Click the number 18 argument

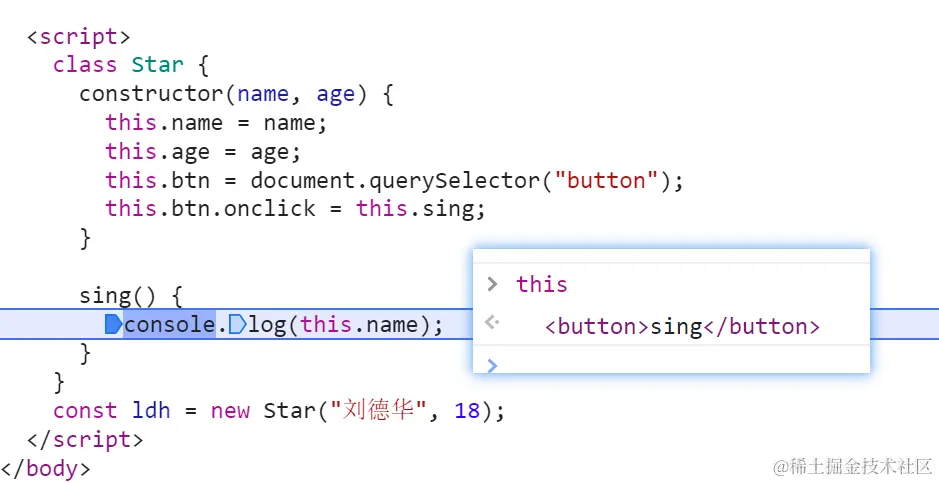pyautogui.click(x=467, y=411)
